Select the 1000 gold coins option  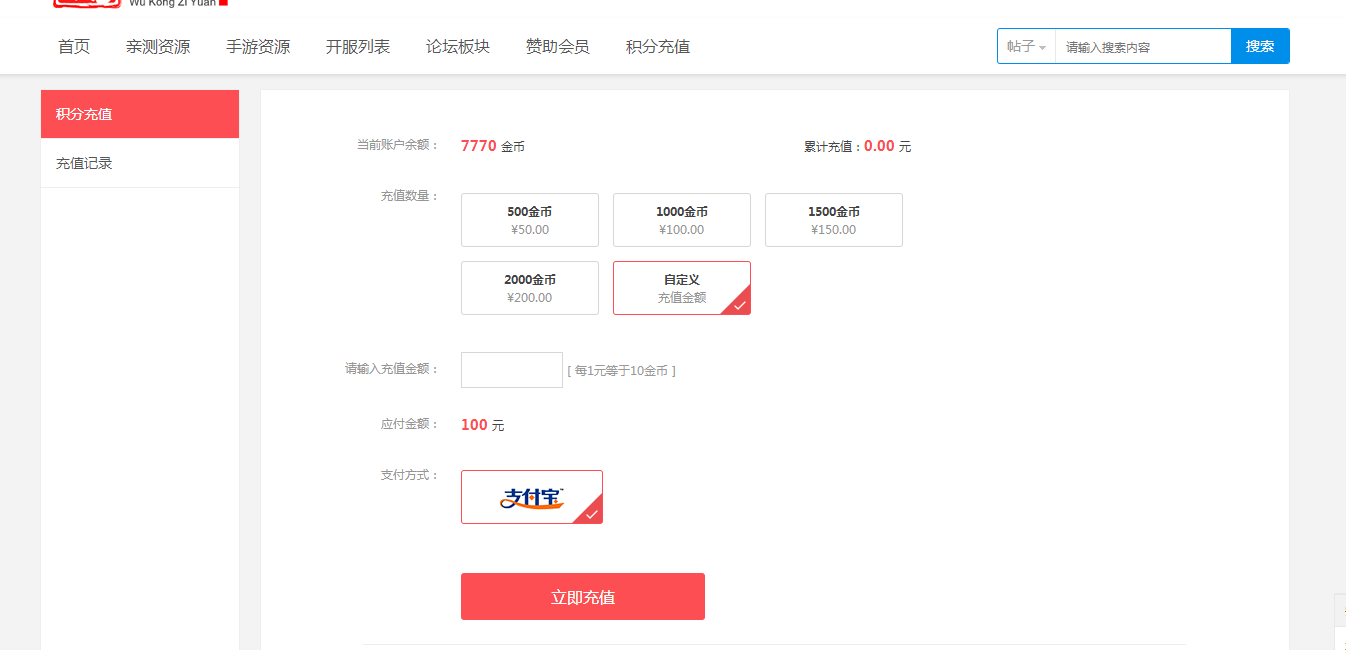(681, 220)
